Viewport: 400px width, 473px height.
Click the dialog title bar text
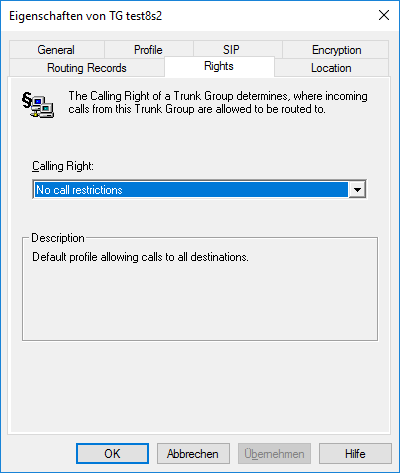[85, 16]
